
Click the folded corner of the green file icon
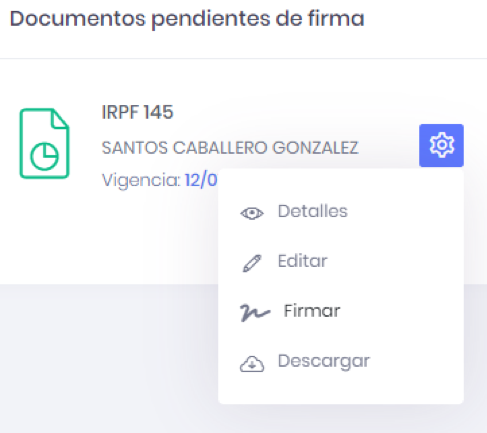[x=59, y=119]
